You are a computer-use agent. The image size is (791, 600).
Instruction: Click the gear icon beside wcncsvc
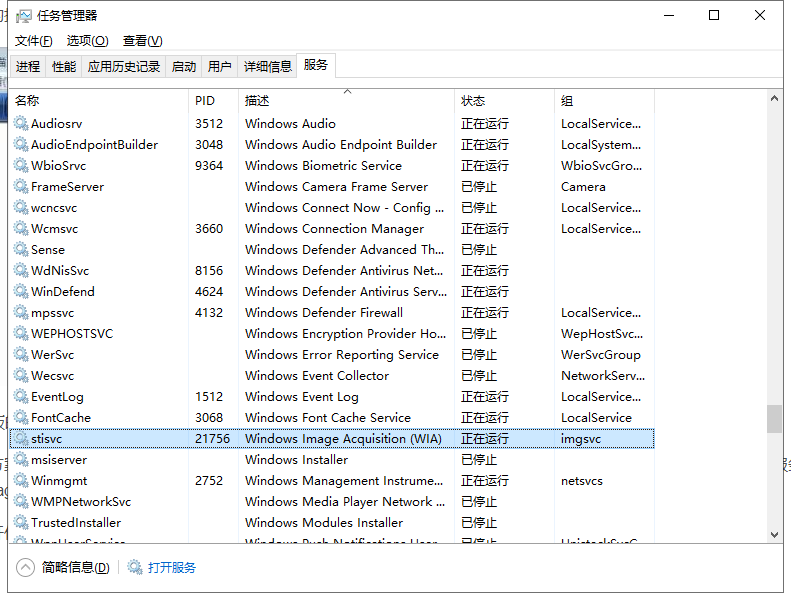pyautogui.click(x=21, y=207)
